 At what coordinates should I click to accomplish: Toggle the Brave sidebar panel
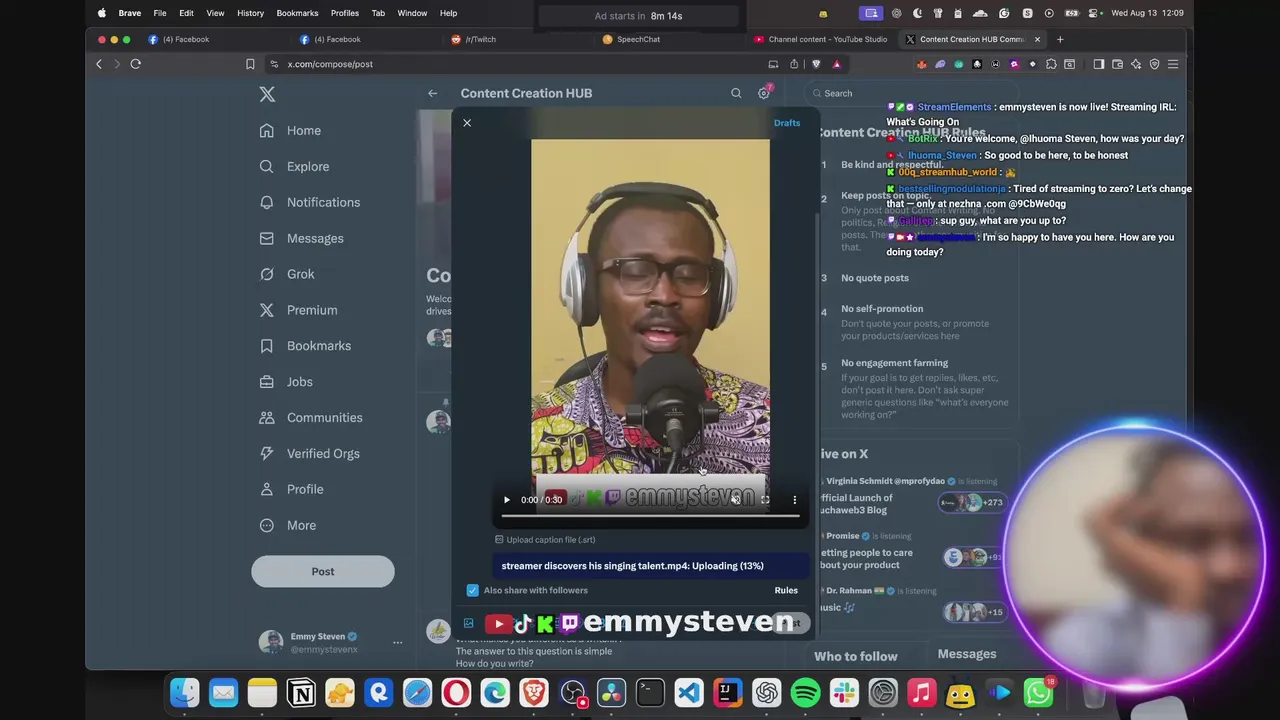[x=1098, y=64]
